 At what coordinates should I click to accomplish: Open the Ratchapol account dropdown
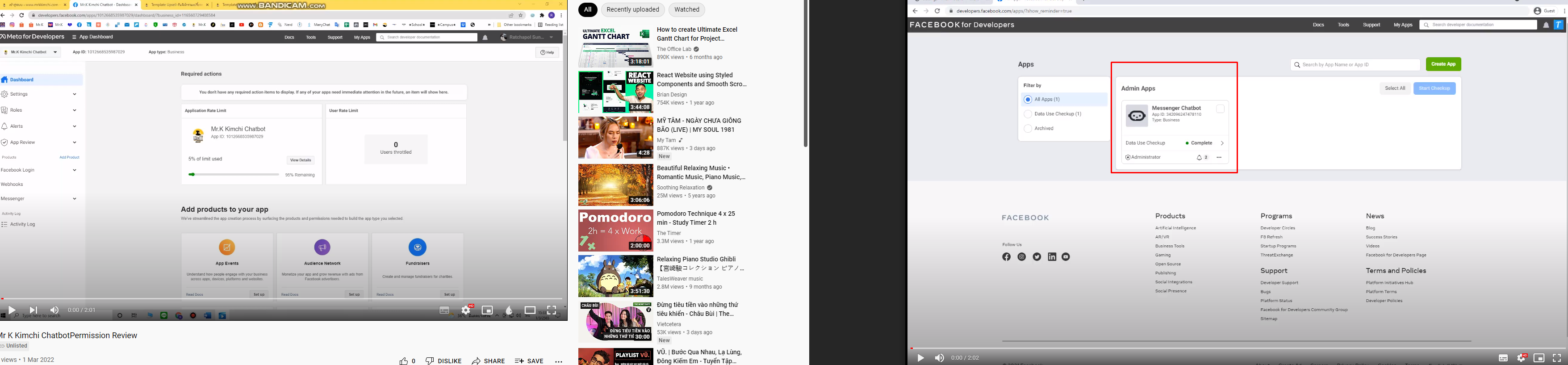tap(527, 37)
